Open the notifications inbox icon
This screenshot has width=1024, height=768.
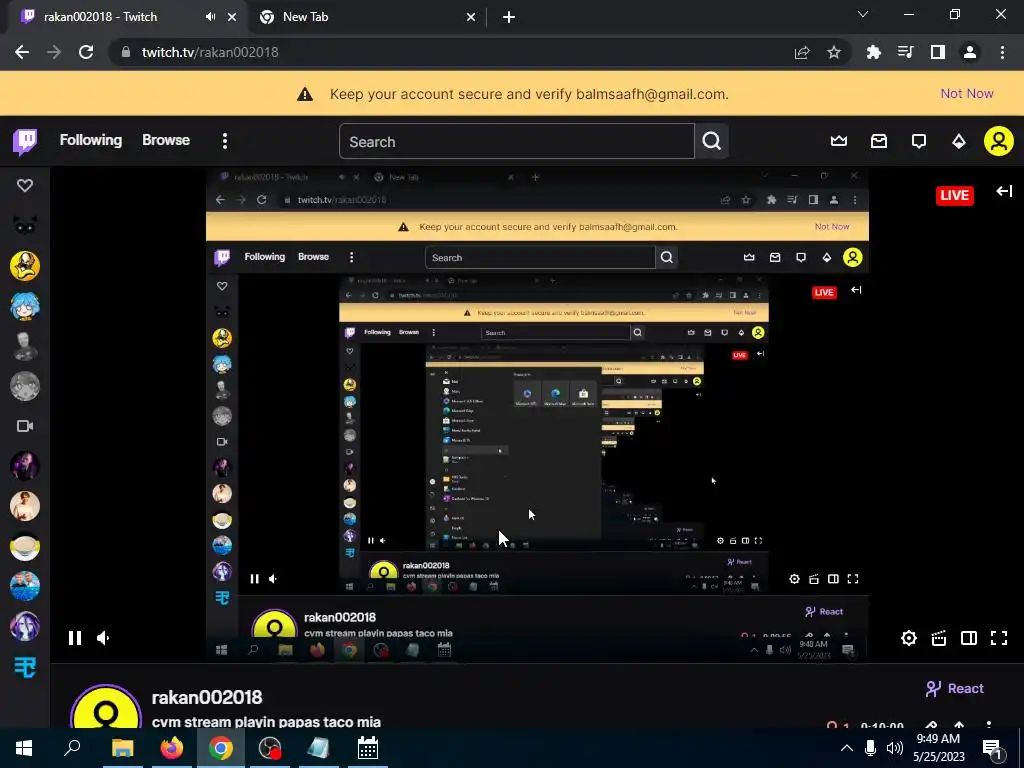(878, 141)
